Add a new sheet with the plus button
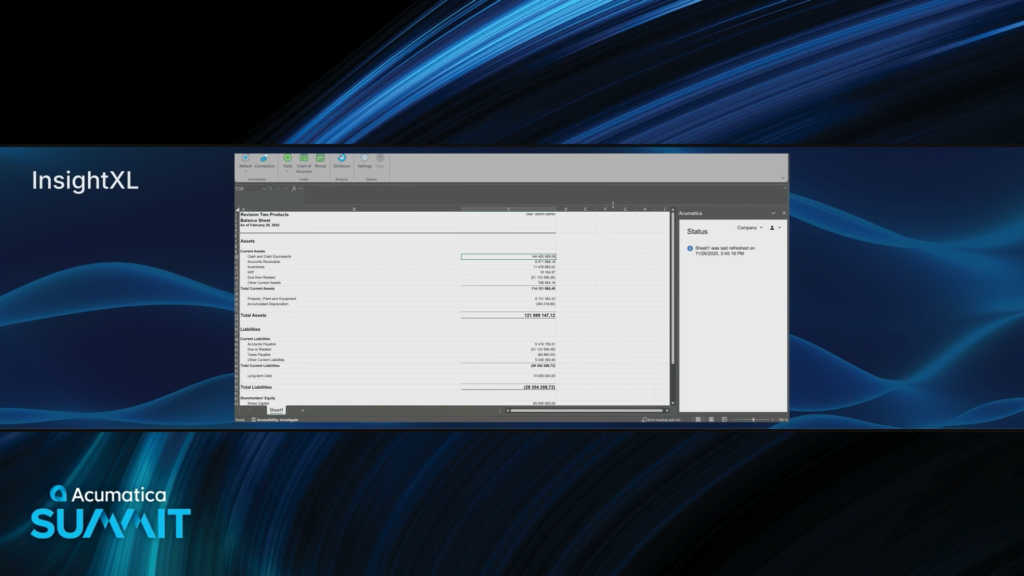This screenshot has width=1024, height=576. [x=302, y=410]
